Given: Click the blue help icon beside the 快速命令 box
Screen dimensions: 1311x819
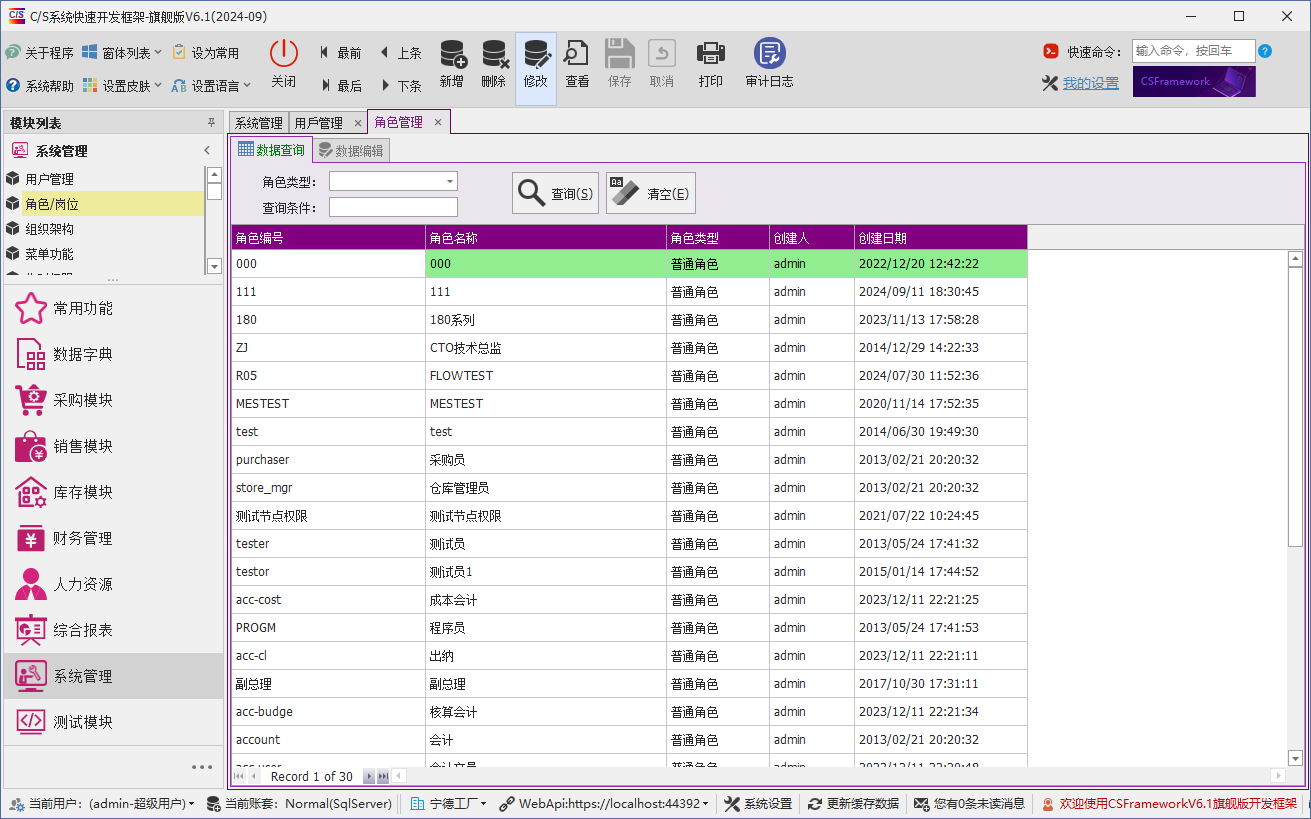Looking at the screenshot, I should (1265, 51).
